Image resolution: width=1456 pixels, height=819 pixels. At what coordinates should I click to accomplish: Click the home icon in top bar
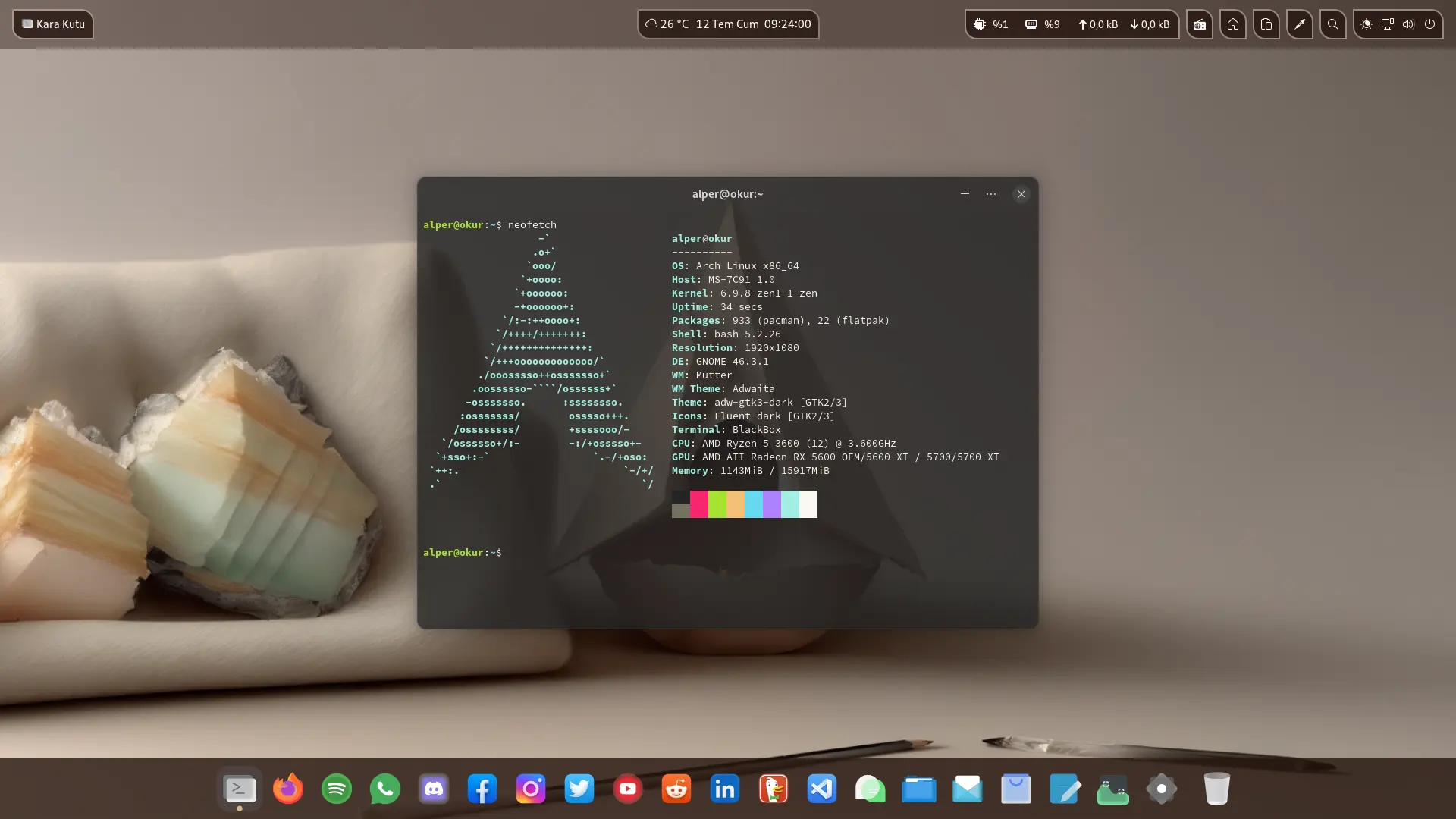[x=1233, y=24]
